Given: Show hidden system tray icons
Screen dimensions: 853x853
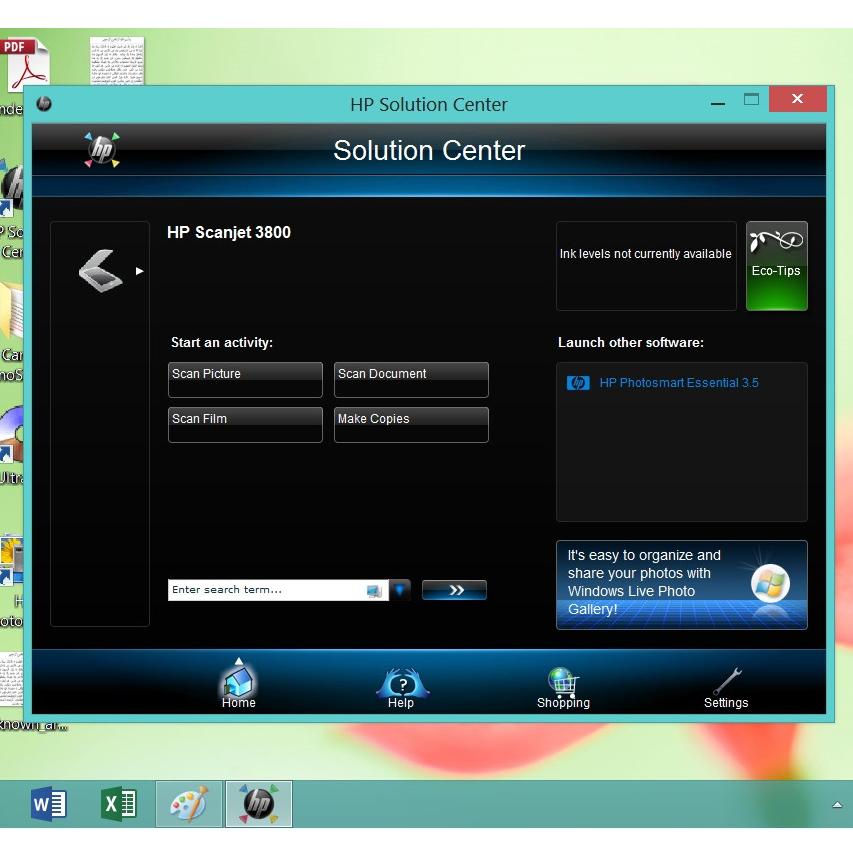Looking at the screenshot, I should [x=837, y=805].
